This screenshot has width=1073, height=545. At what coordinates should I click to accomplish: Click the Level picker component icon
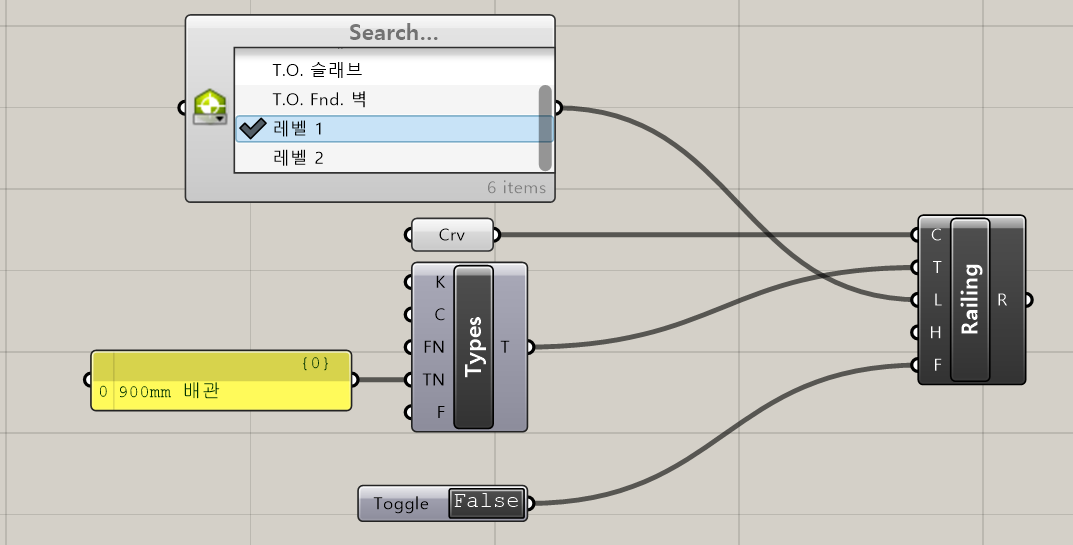(x=209, y=107)
